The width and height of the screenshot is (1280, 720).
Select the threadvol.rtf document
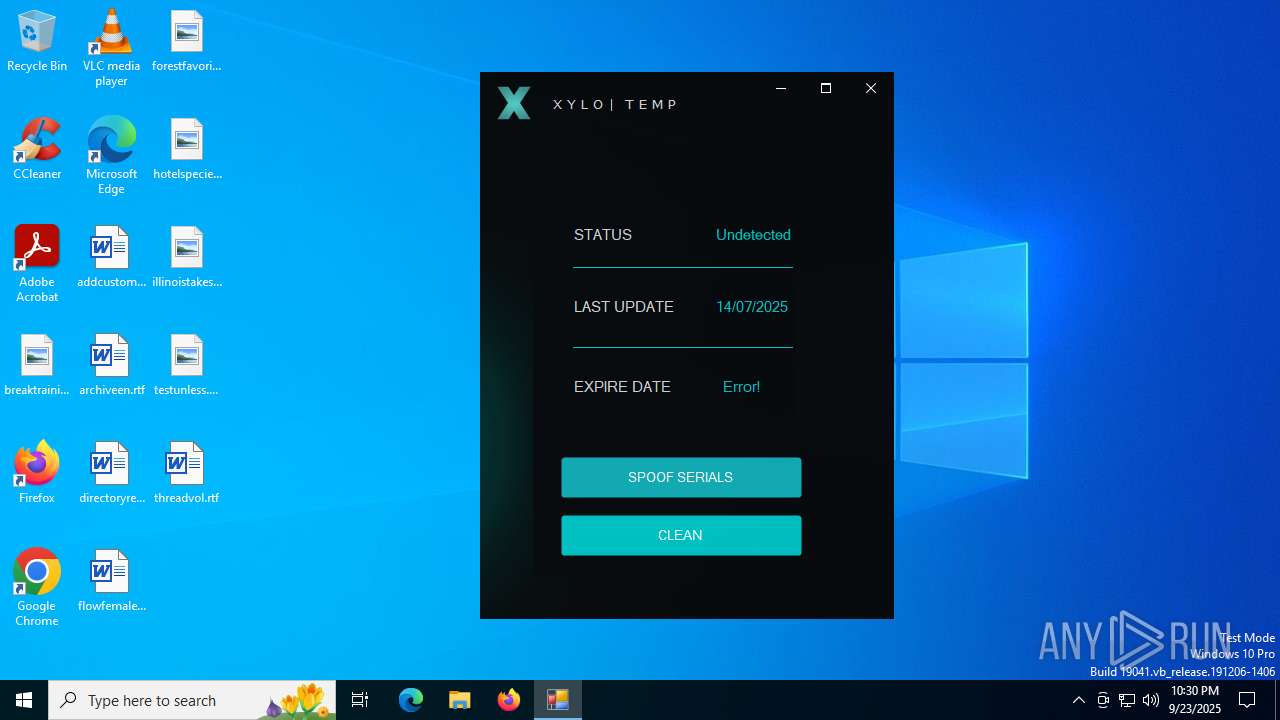(186, 473)
